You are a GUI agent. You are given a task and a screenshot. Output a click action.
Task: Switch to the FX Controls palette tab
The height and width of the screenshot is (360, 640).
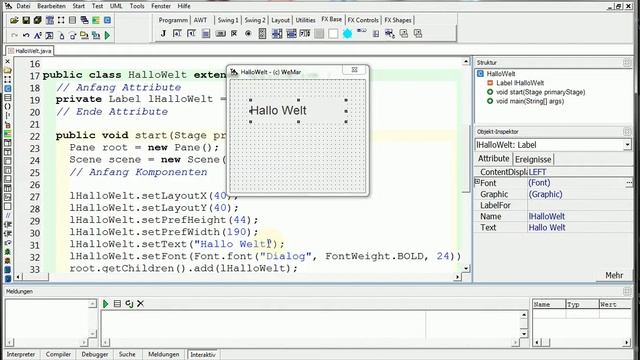(x=363, y=20)
